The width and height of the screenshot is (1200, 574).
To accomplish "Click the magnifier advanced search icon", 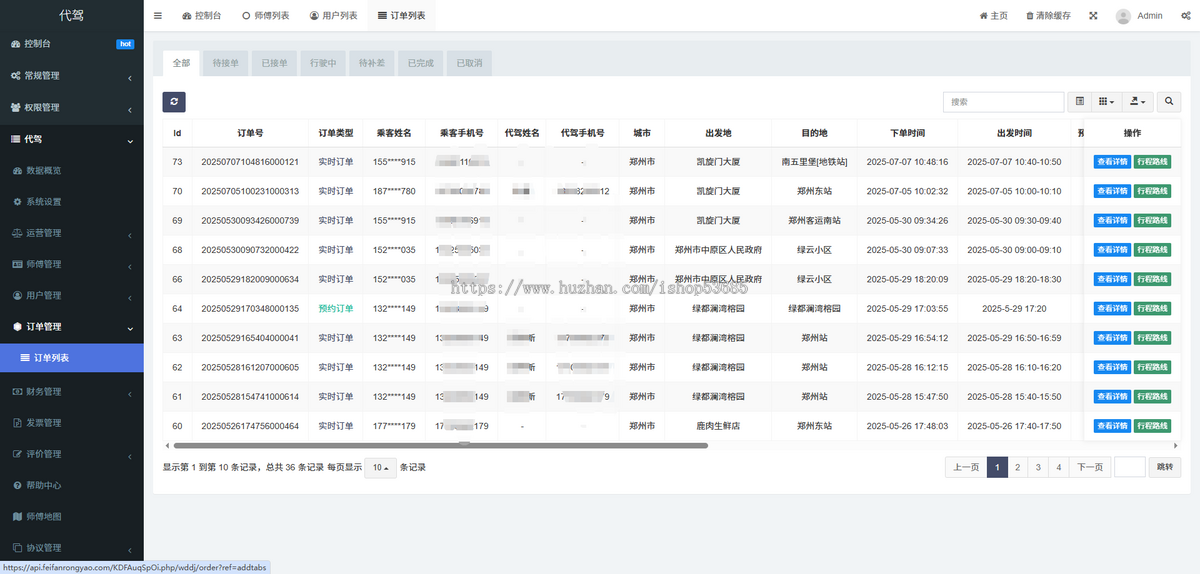I will click(1169, 102).
